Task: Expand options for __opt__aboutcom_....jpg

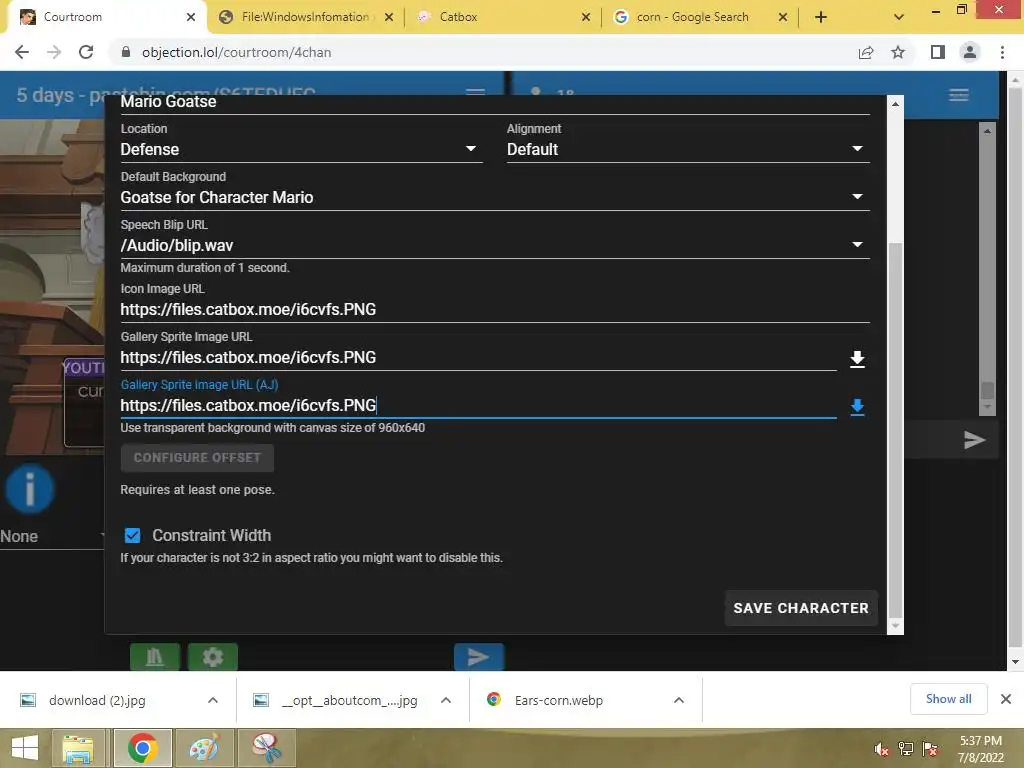Action: click(446, 700)
